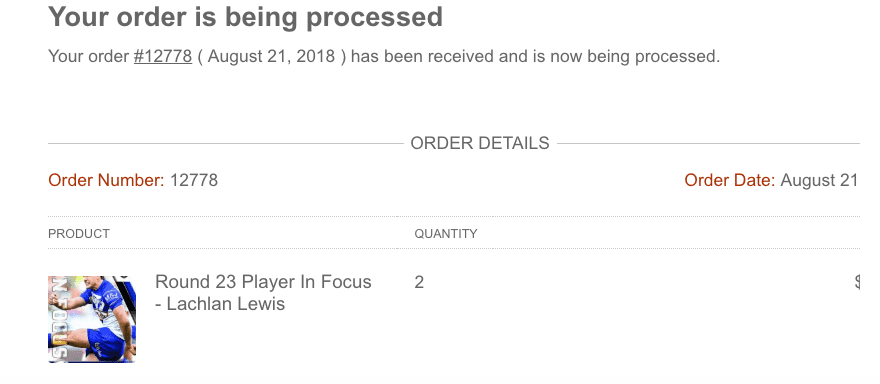Click the QUANTITY column header

[x=446, y=234]
